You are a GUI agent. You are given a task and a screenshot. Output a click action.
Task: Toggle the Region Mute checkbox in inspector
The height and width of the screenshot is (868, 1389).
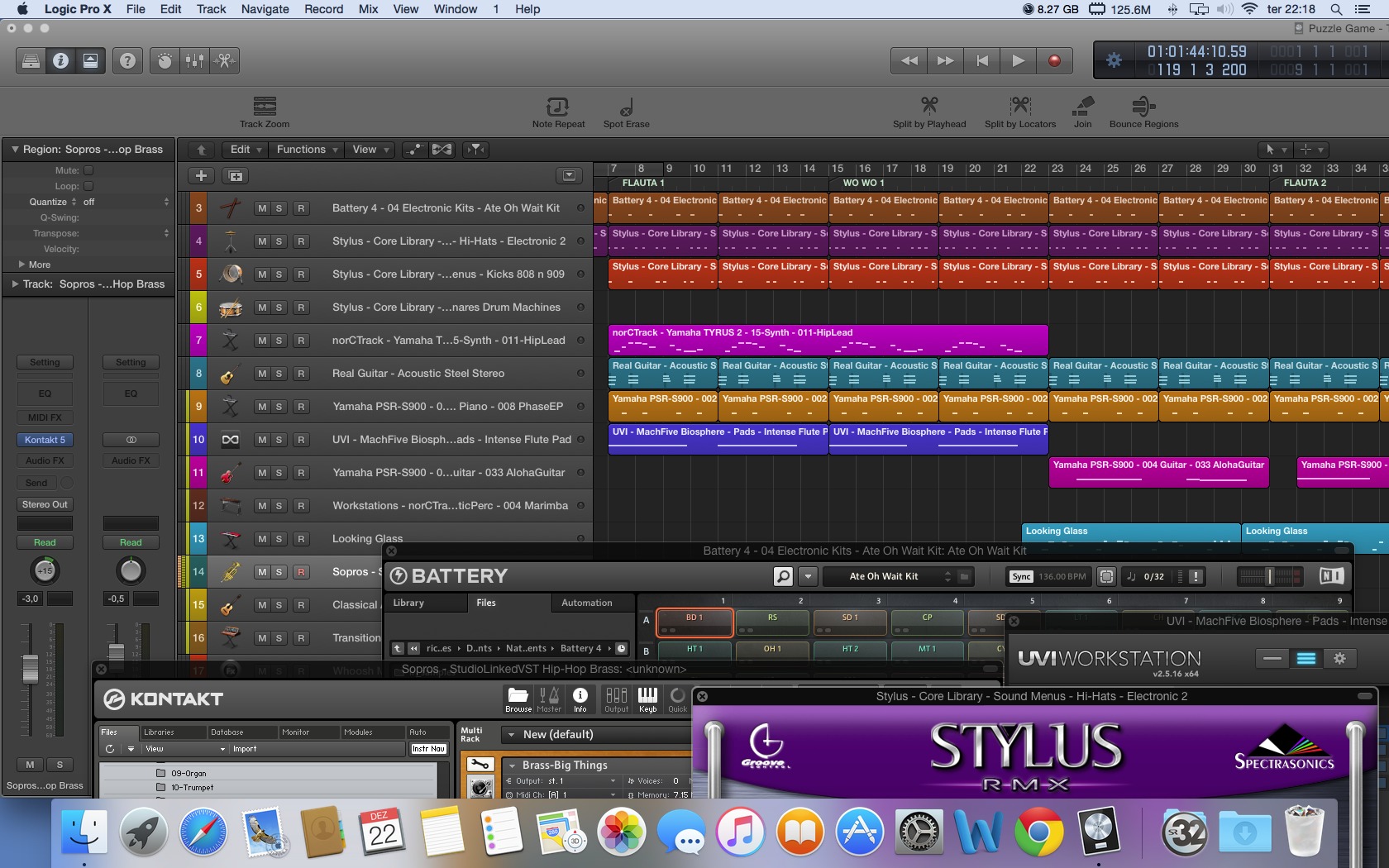click(88, 170)
